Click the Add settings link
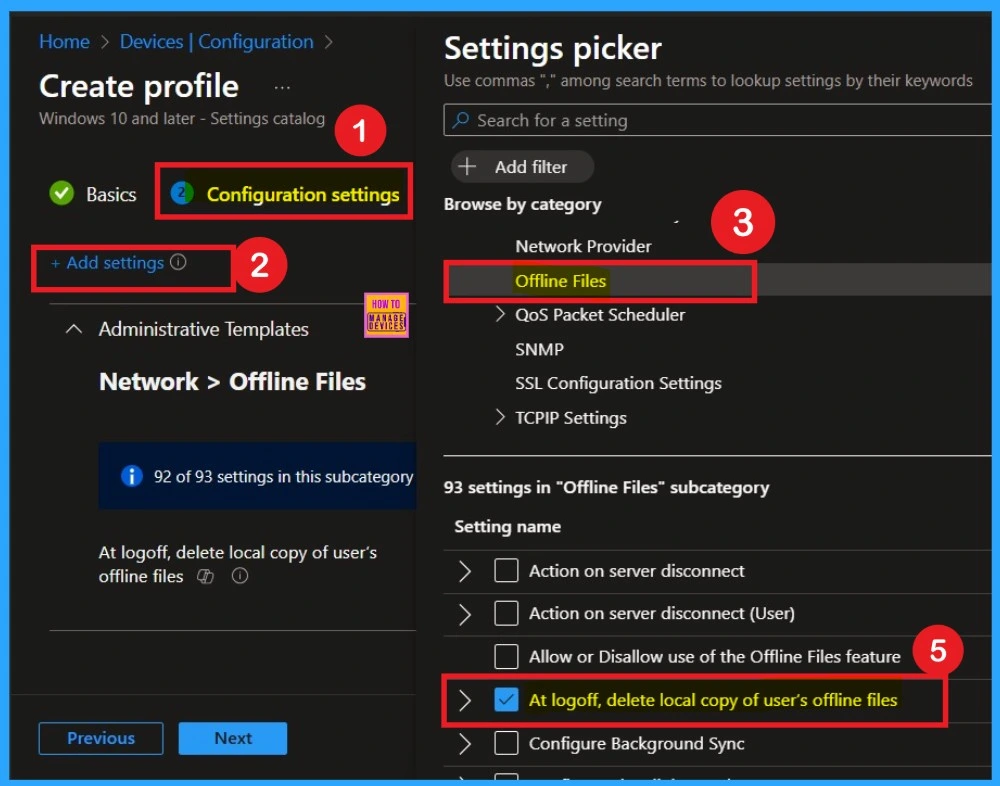Image resolution: width=1000 pixels, height=786 pixels. click(108, 263)
